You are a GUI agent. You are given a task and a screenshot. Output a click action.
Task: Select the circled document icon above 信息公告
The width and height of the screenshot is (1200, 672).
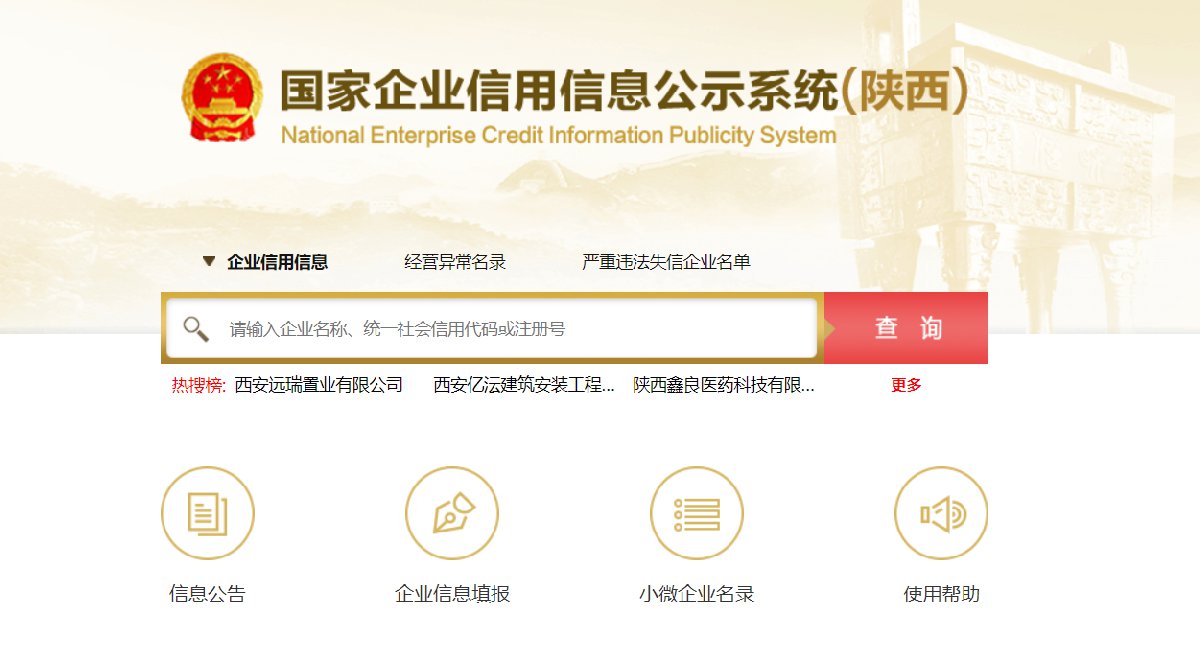click(x=207, y=513)
